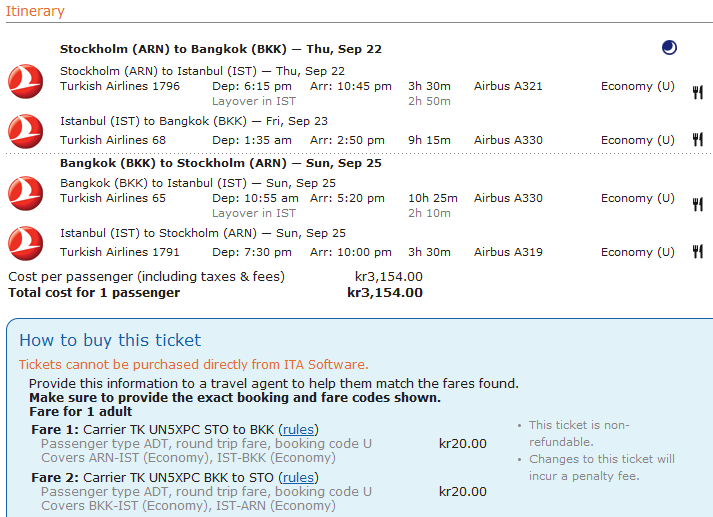
Task: Click Turkish Airlines logo for flight 1791
Action: point(25,243)
